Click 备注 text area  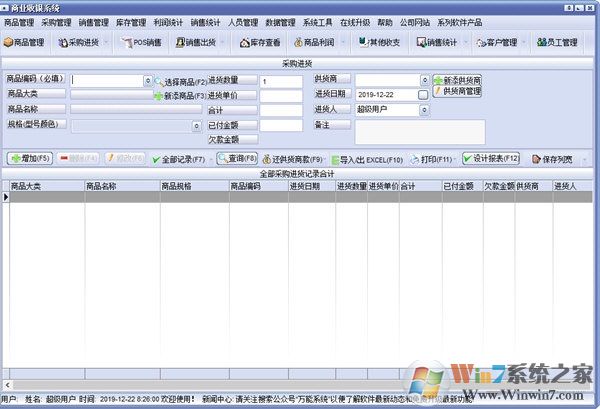[420, 132]
